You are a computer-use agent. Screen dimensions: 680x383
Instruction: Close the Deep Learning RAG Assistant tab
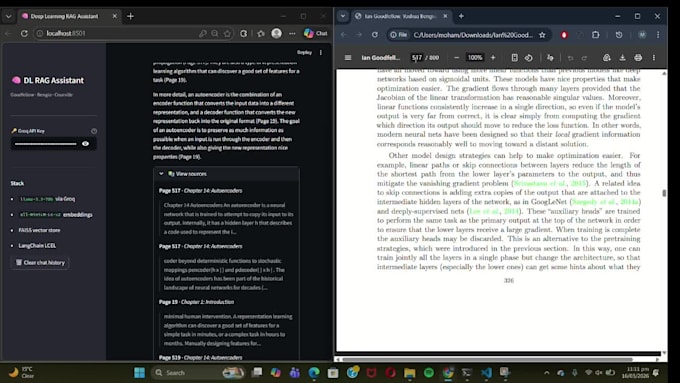click(114, 16)
